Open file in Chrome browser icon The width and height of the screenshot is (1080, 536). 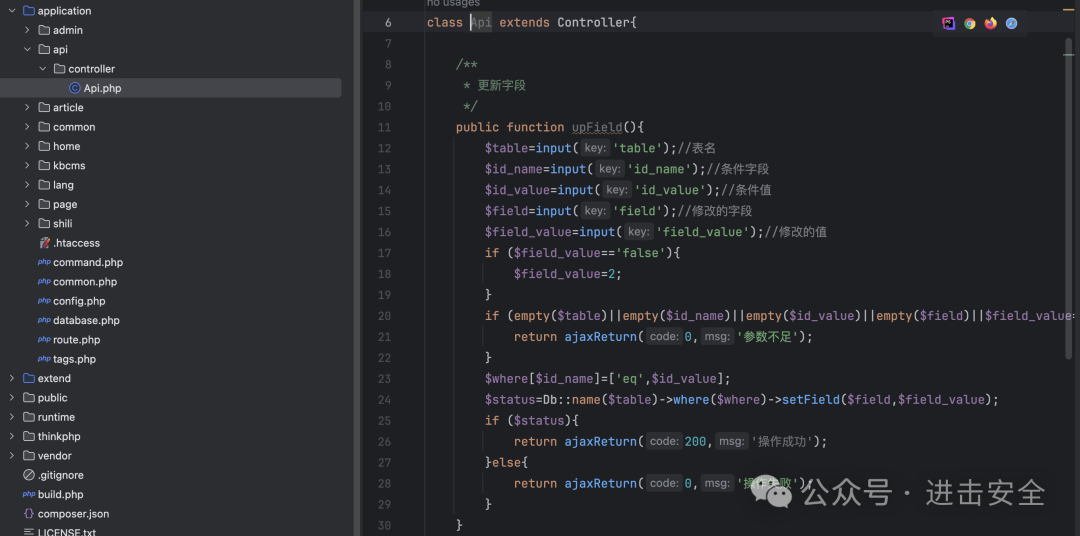click(x=970, y=23)
